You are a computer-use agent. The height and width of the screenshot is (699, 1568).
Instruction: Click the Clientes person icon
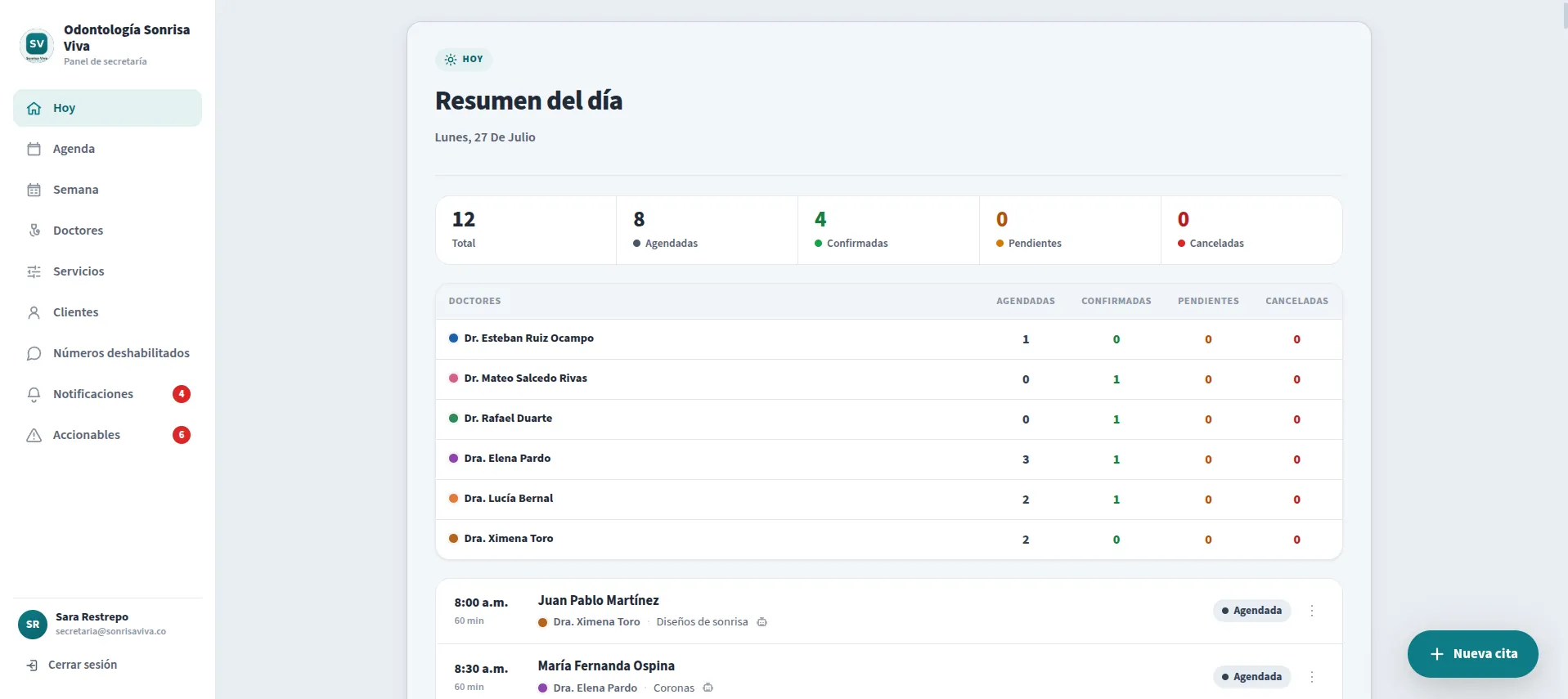34,312
